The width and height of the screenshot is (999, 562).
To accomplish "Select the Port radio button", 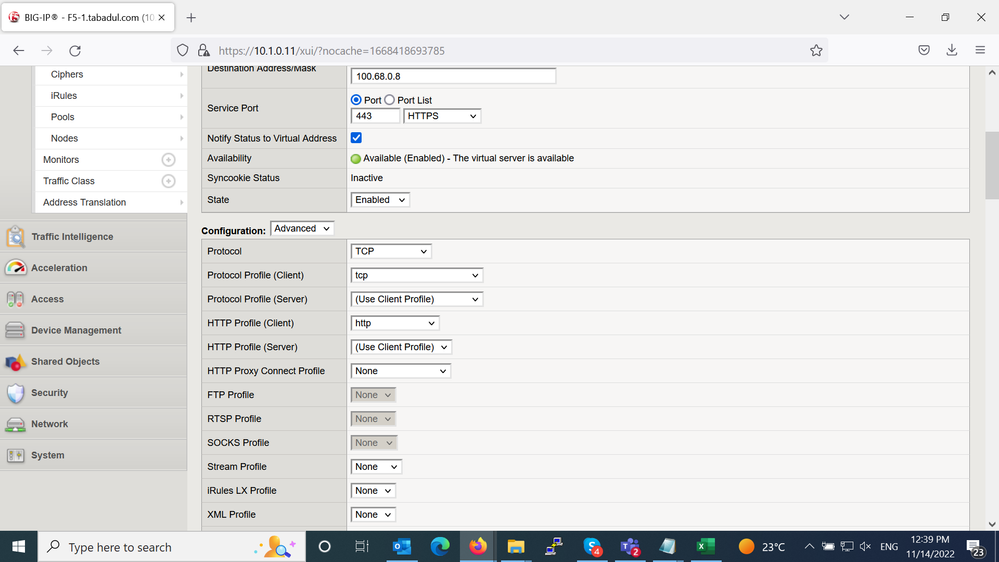I will [357, 100].
